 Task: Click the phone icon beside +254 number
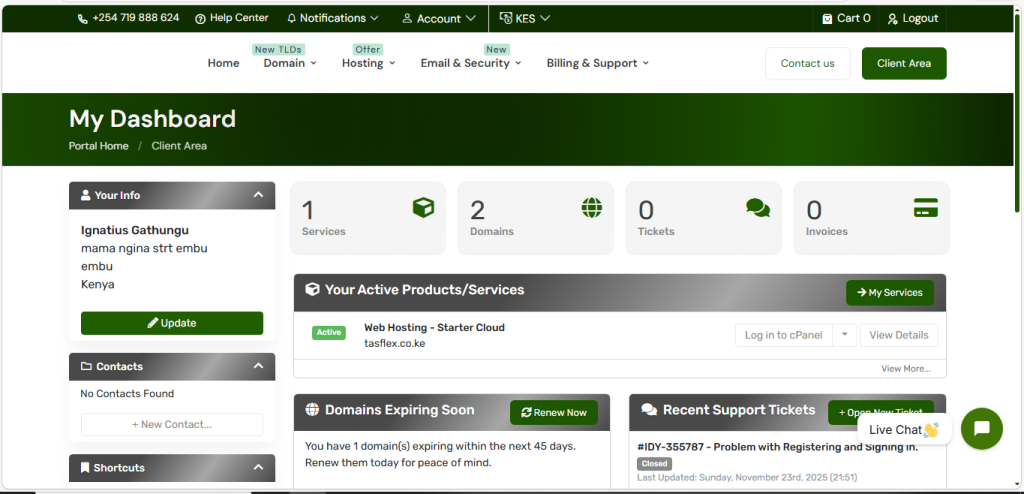[x=82, y=19]
